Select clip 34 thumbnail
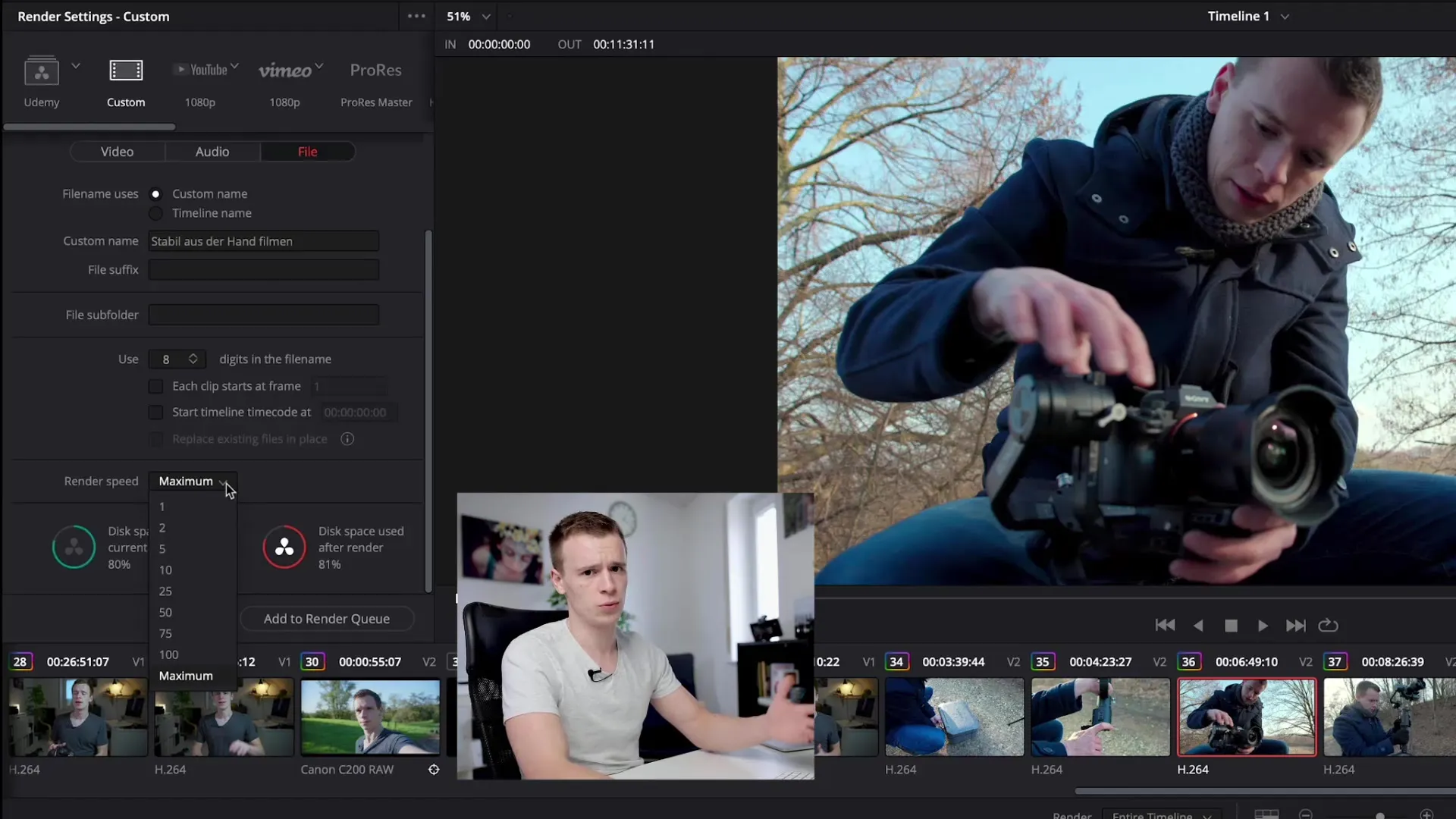1456x819 pixels. coord(954,717)
